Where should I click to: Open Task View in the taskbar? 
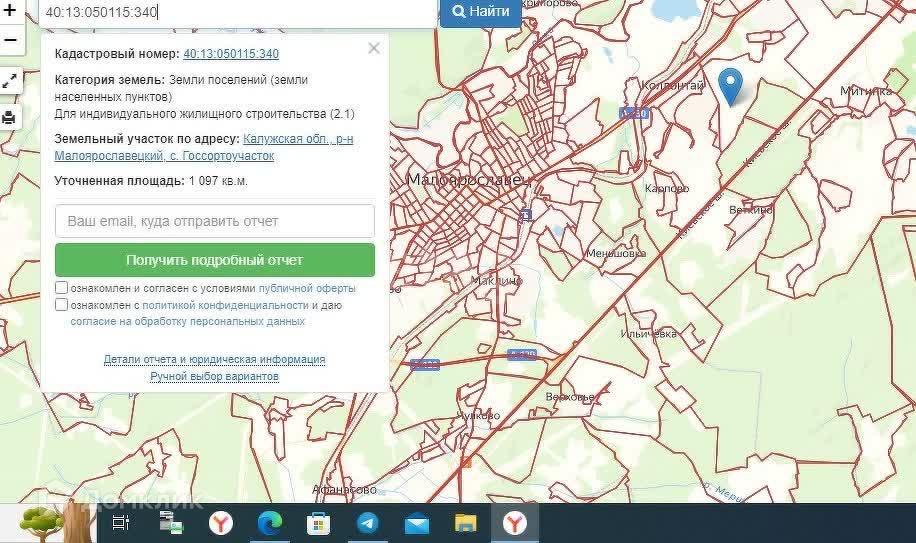(x=121, y=523)
